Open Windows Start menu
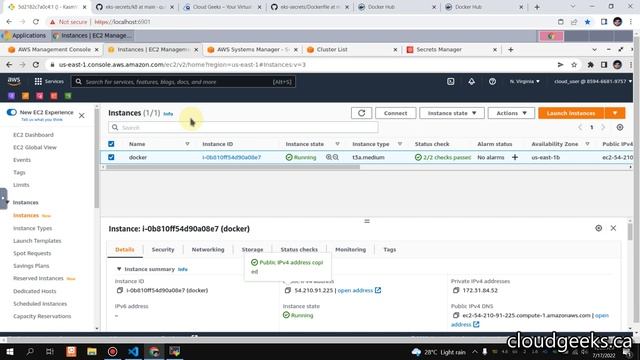Image resolution: width=640 pixels, height=360 pixels. click(x=9, y=351)
